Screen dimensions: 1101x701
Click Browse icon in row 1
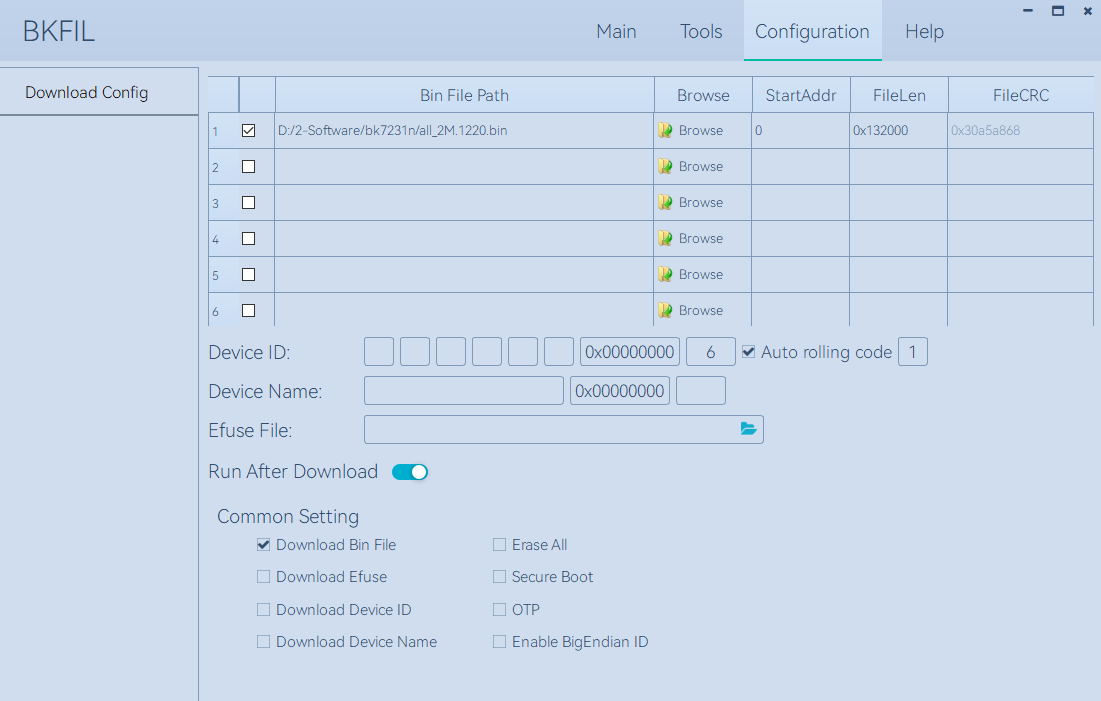click(665, 130)
